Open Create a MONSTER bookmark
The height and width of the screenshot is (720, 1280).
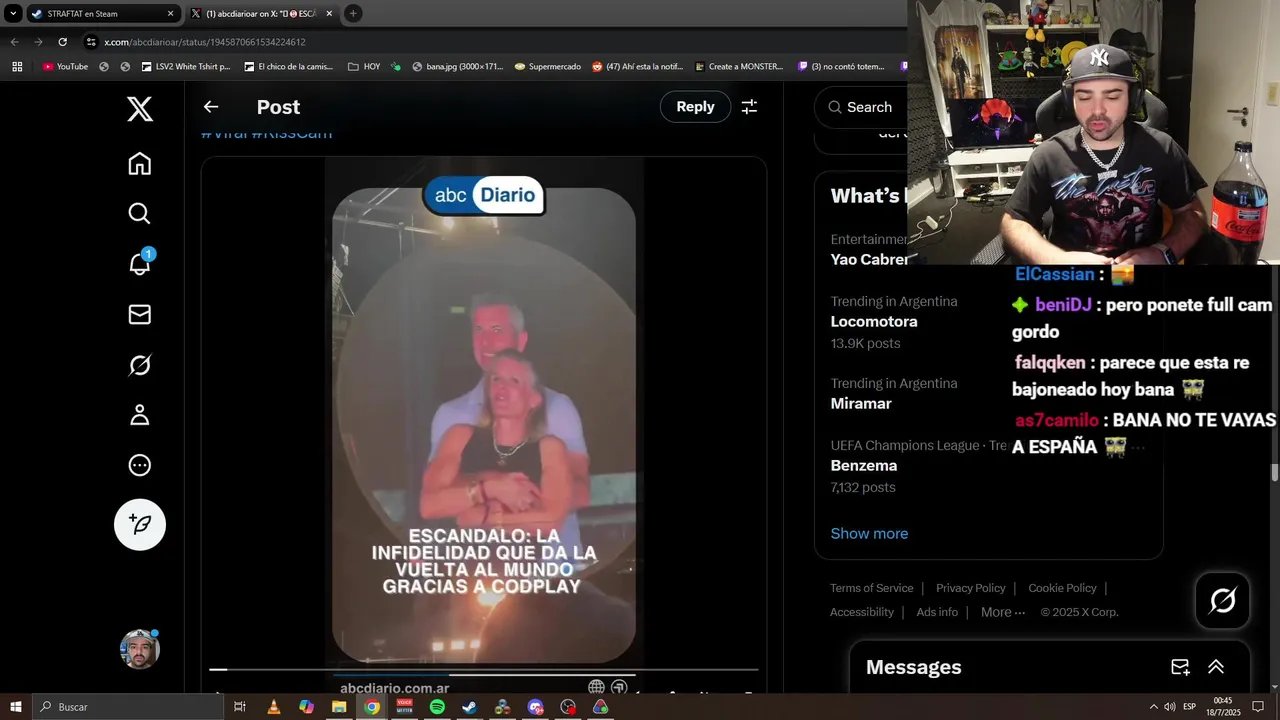point(738,67)
